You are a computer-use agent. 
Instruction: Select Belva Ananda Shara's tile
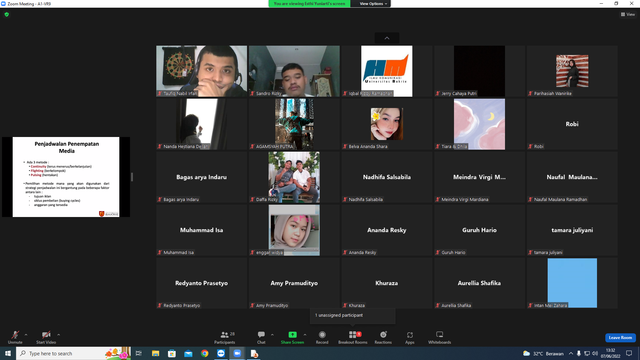[387, 124]
